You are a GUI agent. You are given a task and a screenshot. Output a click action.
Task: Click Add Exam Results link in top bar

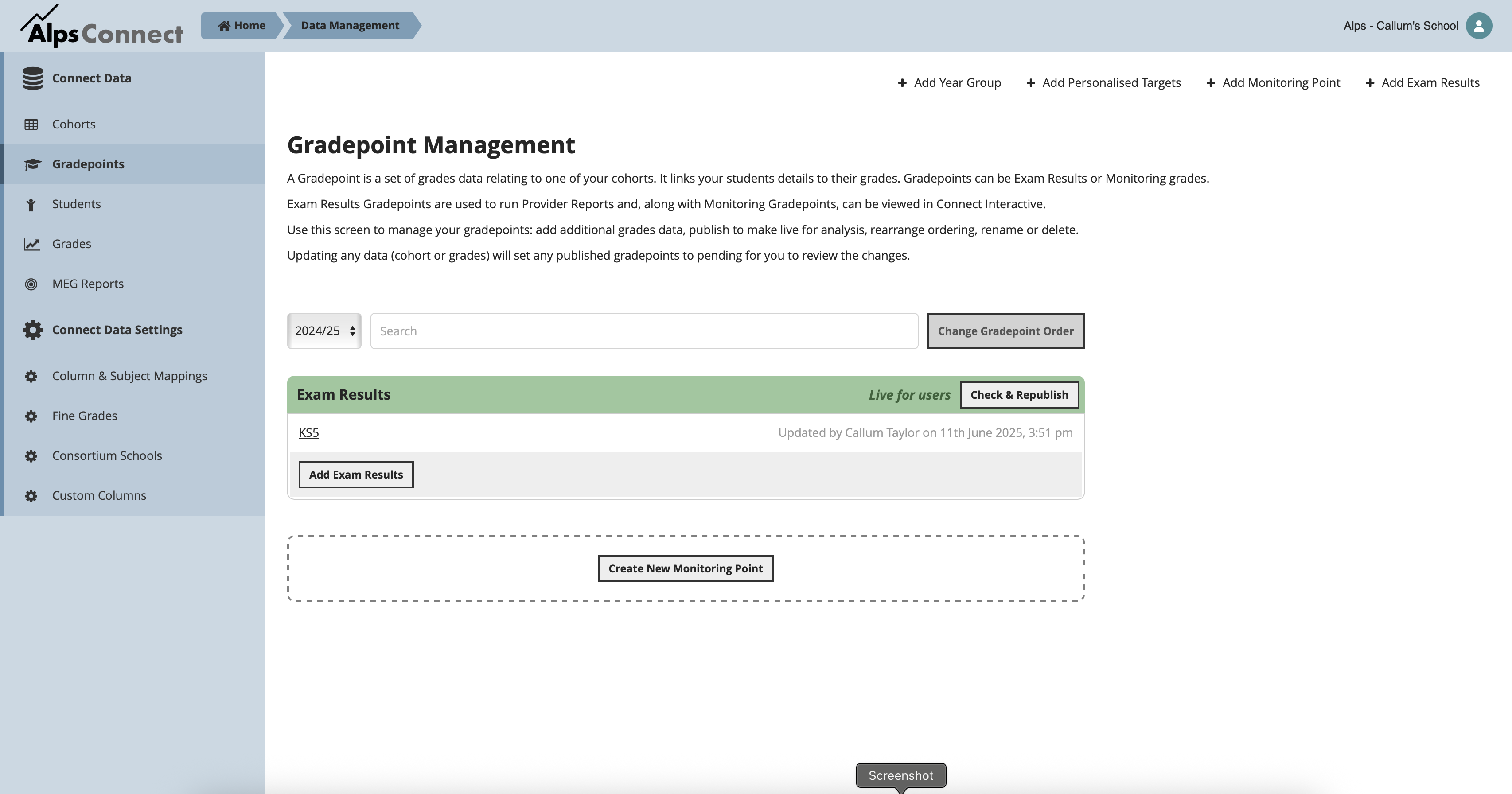pos(1423,83)
